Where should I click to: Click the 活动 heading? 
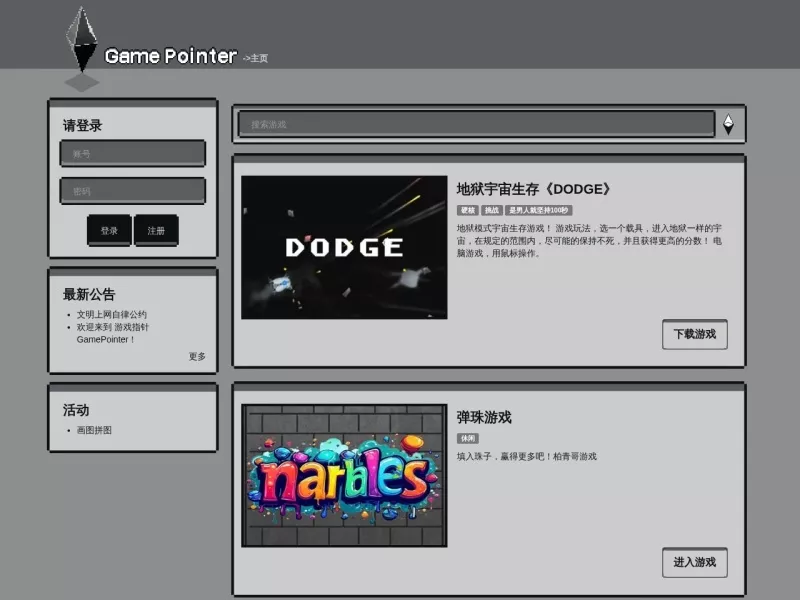[x=76, y=410]
